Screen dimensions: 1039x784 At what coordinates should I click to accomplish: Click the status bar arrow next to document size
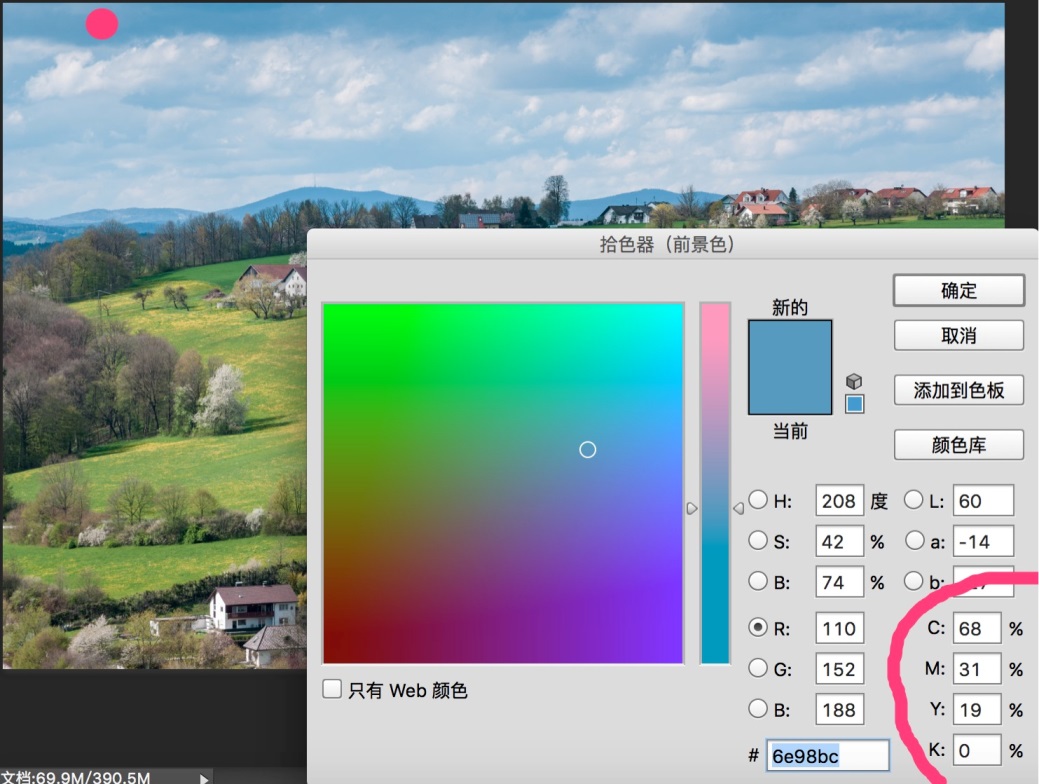(204, 779)
